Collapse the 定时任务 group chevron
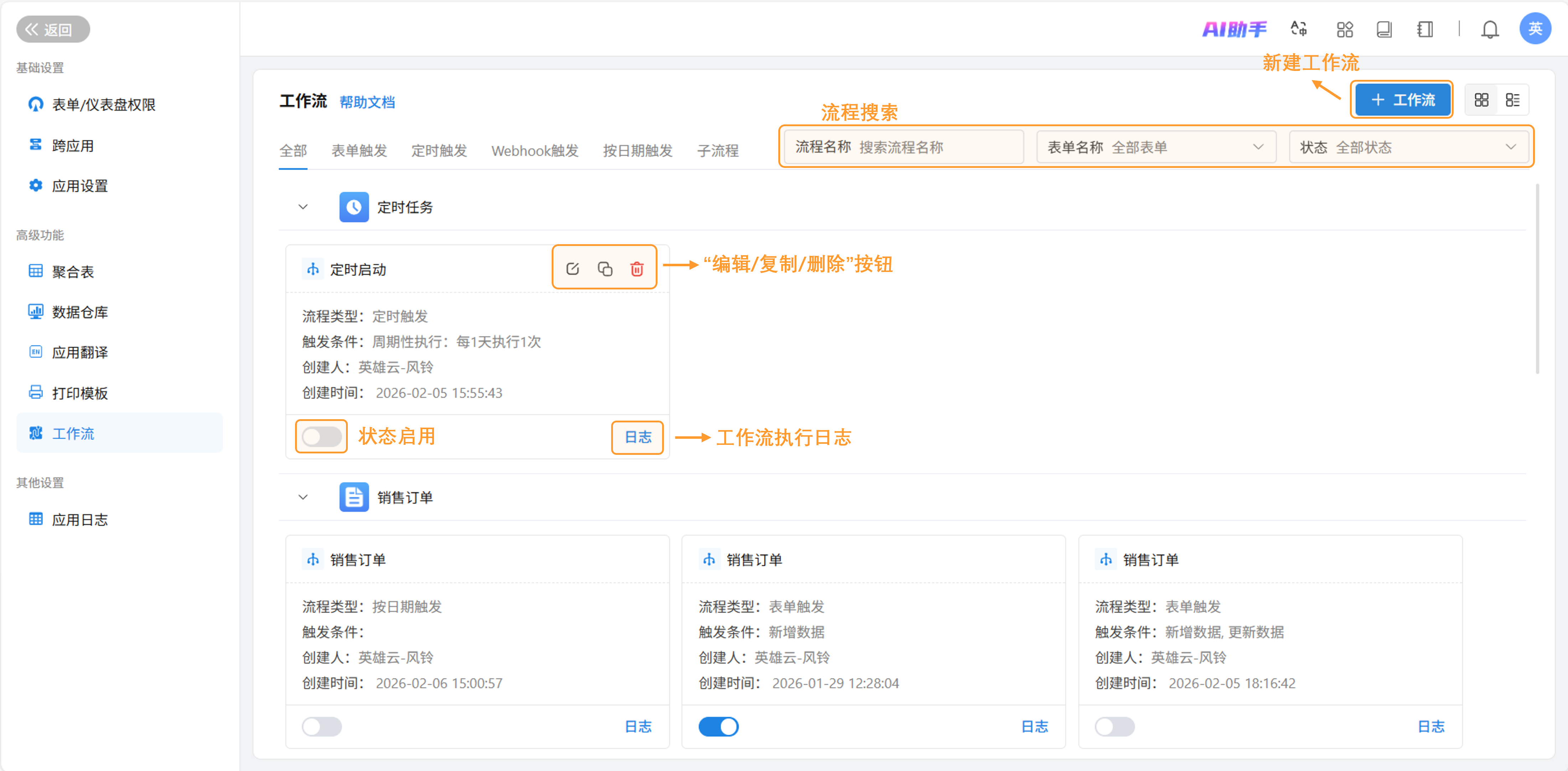 (x=303, y=207)
